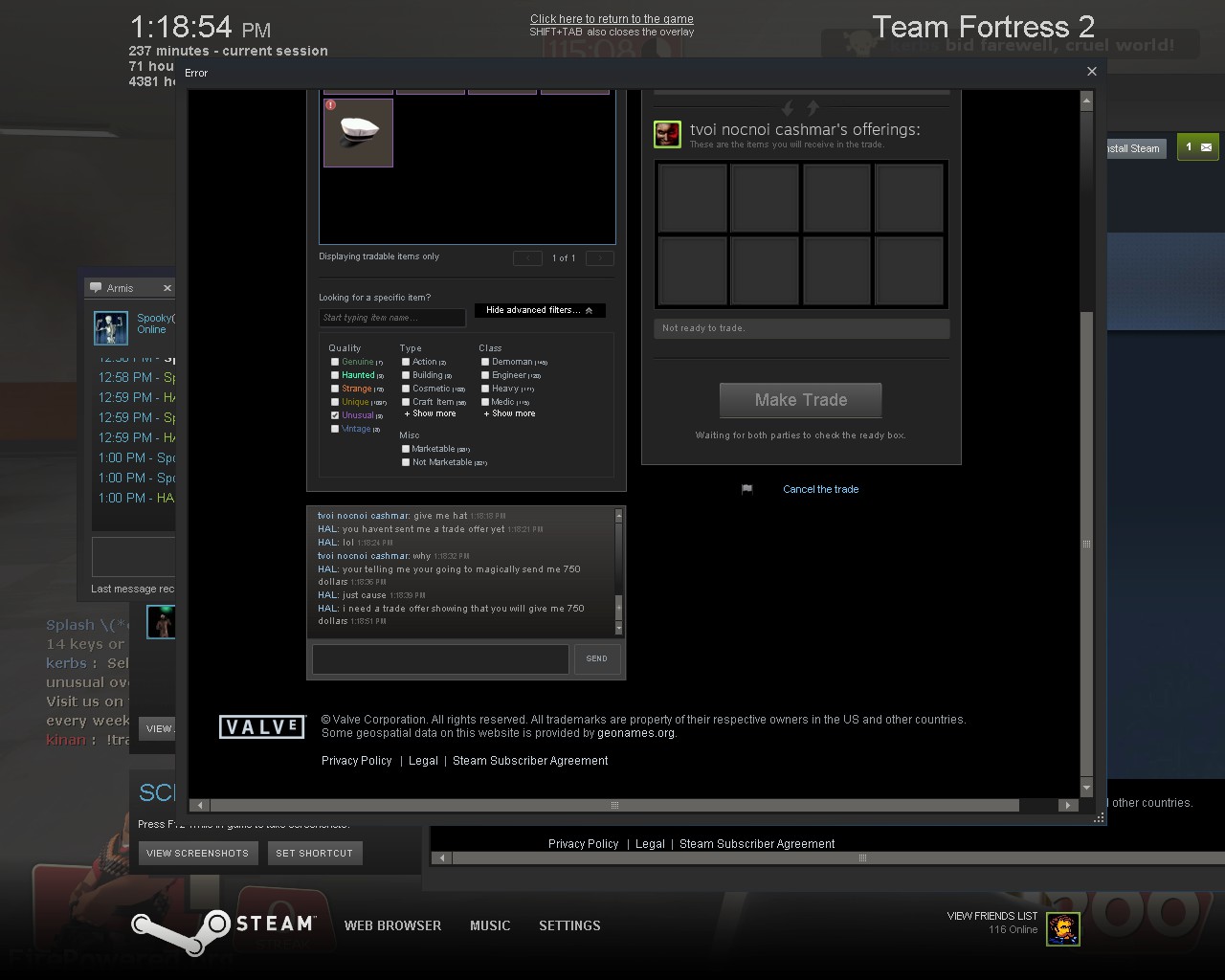Expand Show more under Type
The image size is (1225, 980).
434,413
